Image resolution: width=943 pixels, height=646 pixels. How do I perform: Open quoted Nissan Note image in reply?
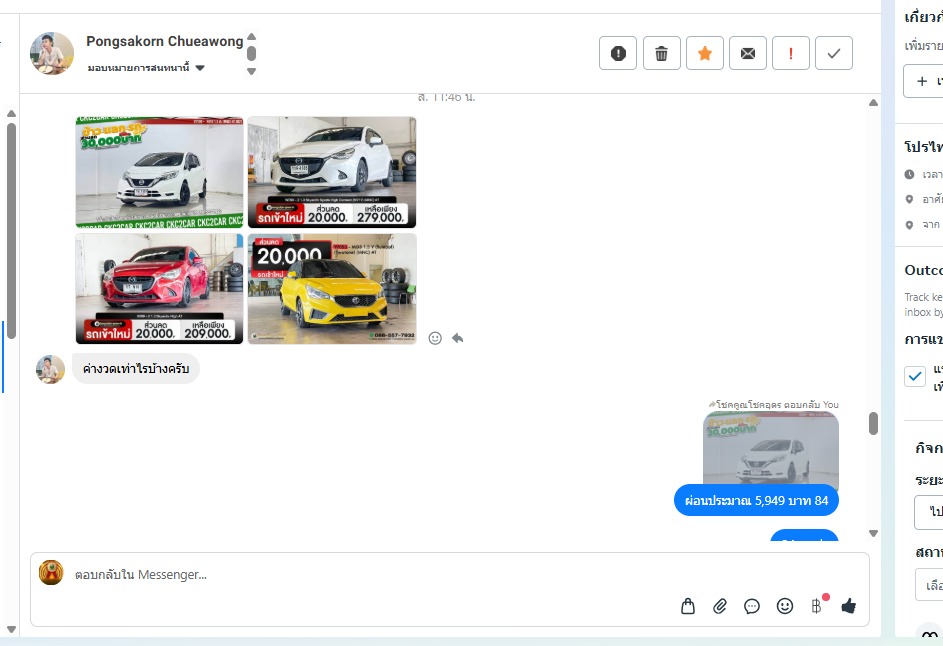point(771,449)
